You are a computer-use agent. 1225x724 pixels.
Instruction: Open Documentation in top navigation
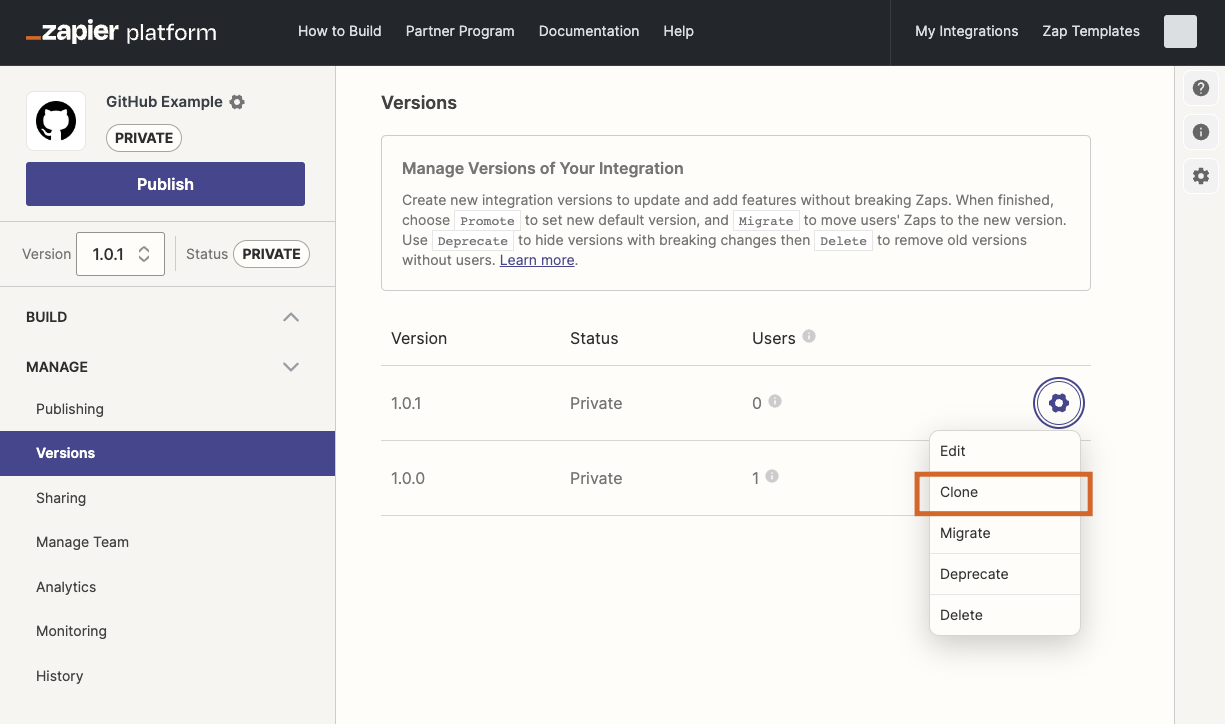589,31
